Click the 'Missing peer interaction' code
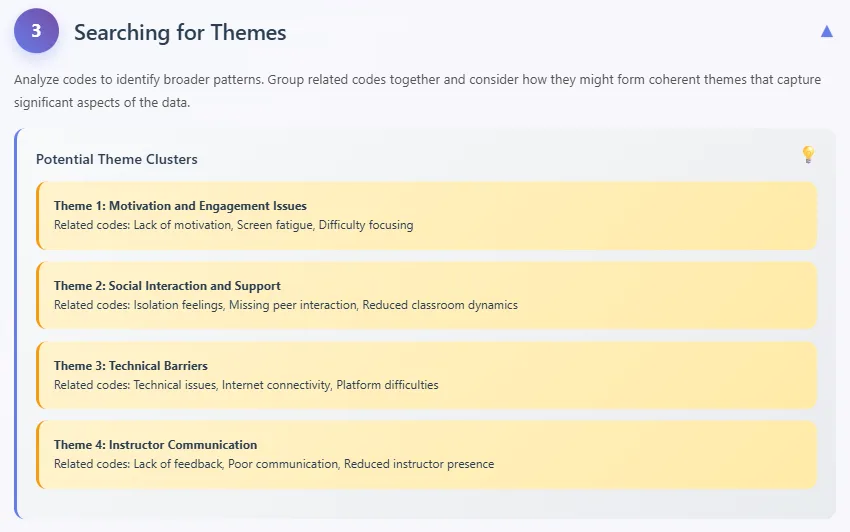This screenshot has width=850, height=532. 292,305
